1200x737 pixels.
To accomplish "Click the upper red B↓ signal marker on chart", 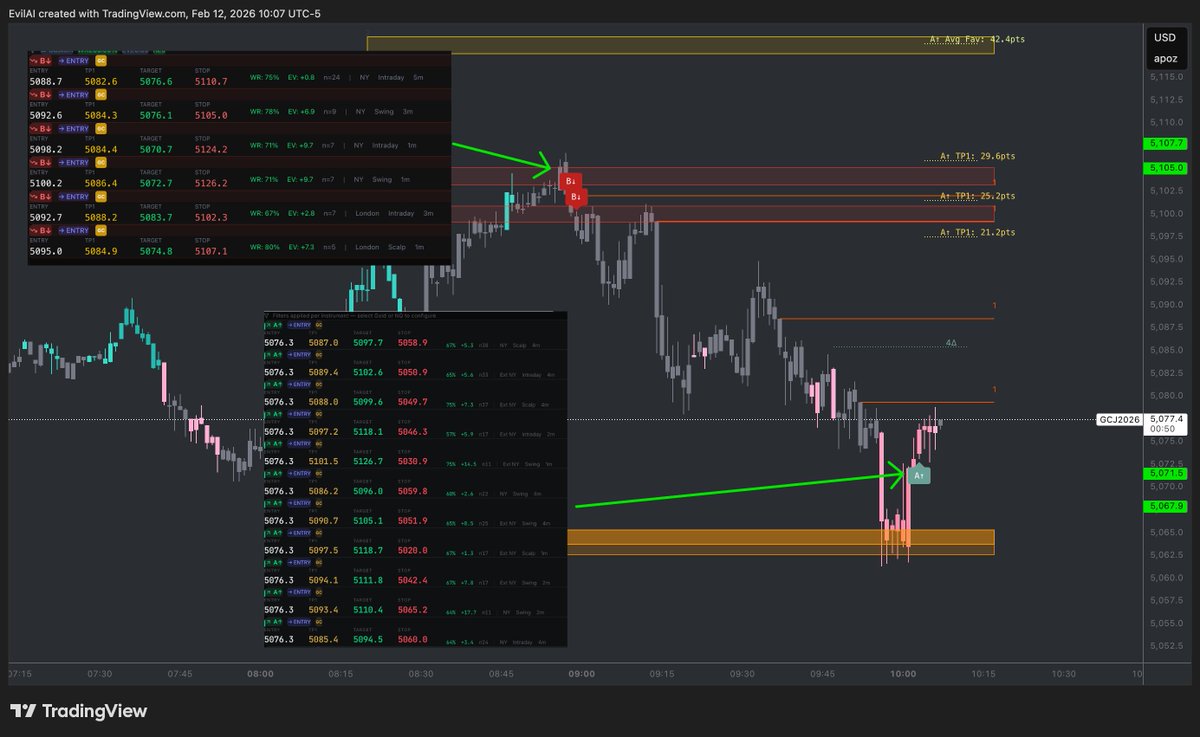I will point(569,181).
